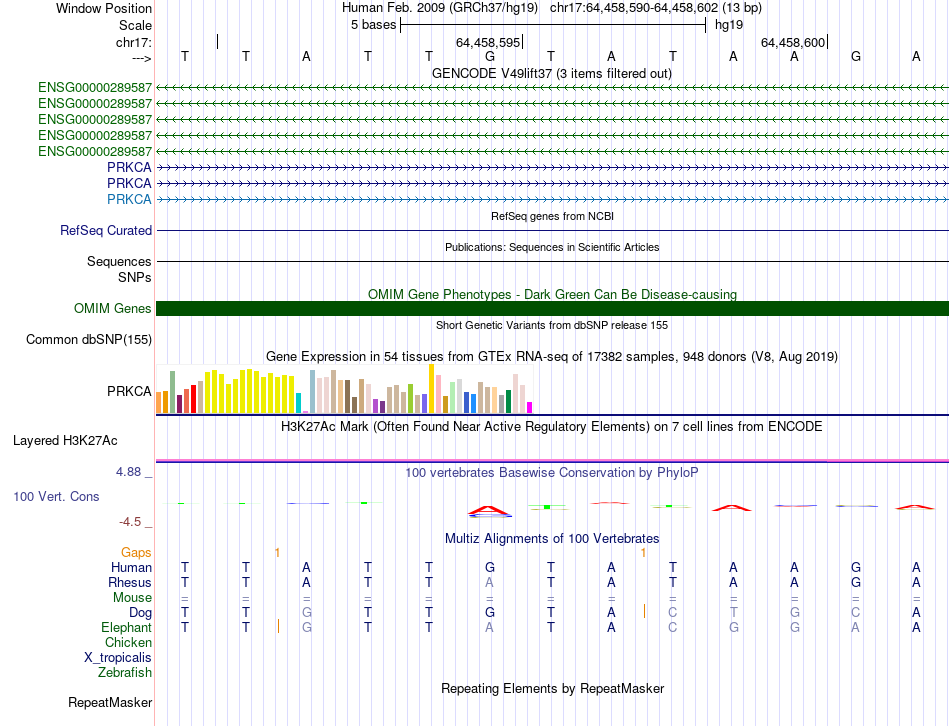Click Multiz Alignments of 100 Vertebrates title
Viewport: 950px width, 726px height.
pyautogui.click(x=552, y=538)
